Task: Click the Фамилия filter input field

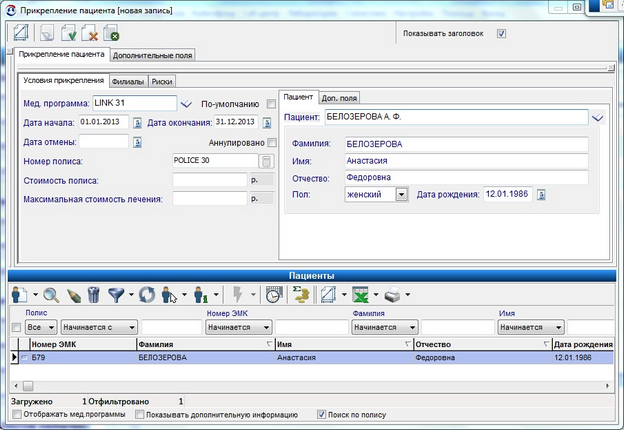Action: pyautogui.click(x=458, y=327)
